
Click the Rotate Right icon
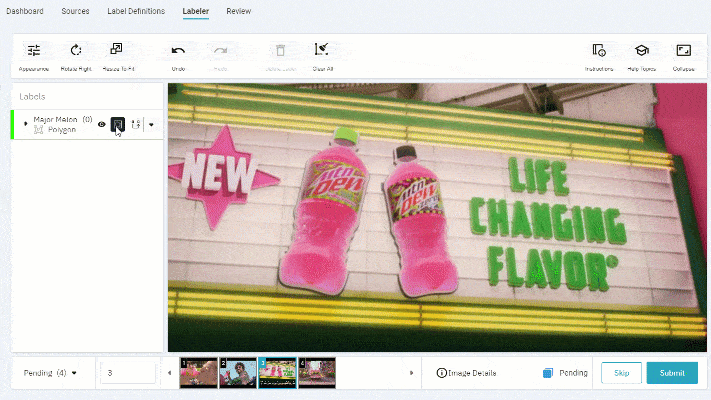coord(75,51)
